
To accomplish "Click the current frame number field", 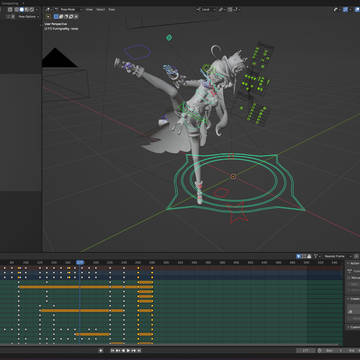I will coord(306,351).
